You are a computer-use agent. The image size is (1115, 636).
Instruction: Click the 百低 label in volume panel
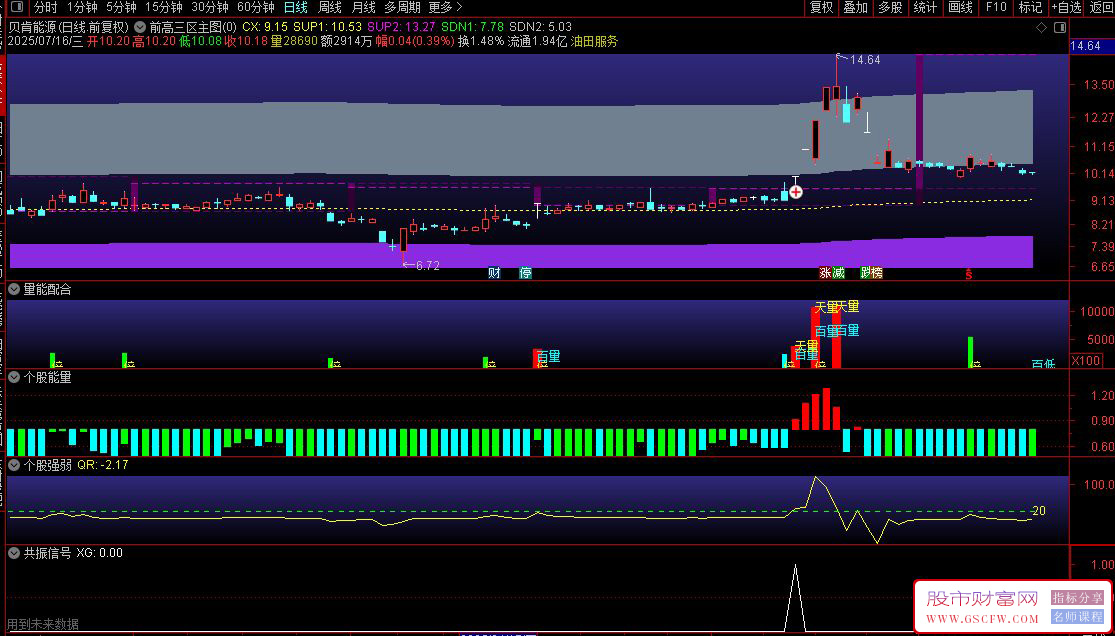tap(1043, 364)
